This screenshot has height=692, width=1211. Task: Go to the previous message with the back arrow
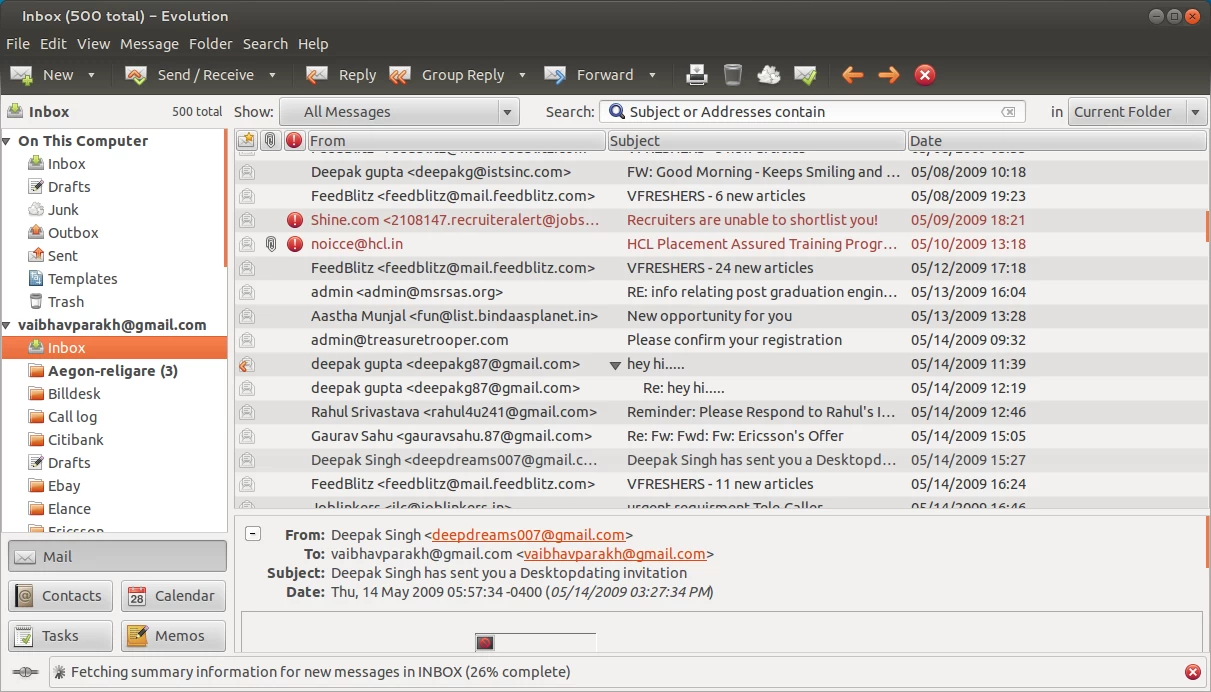click(x=852, y=75)
